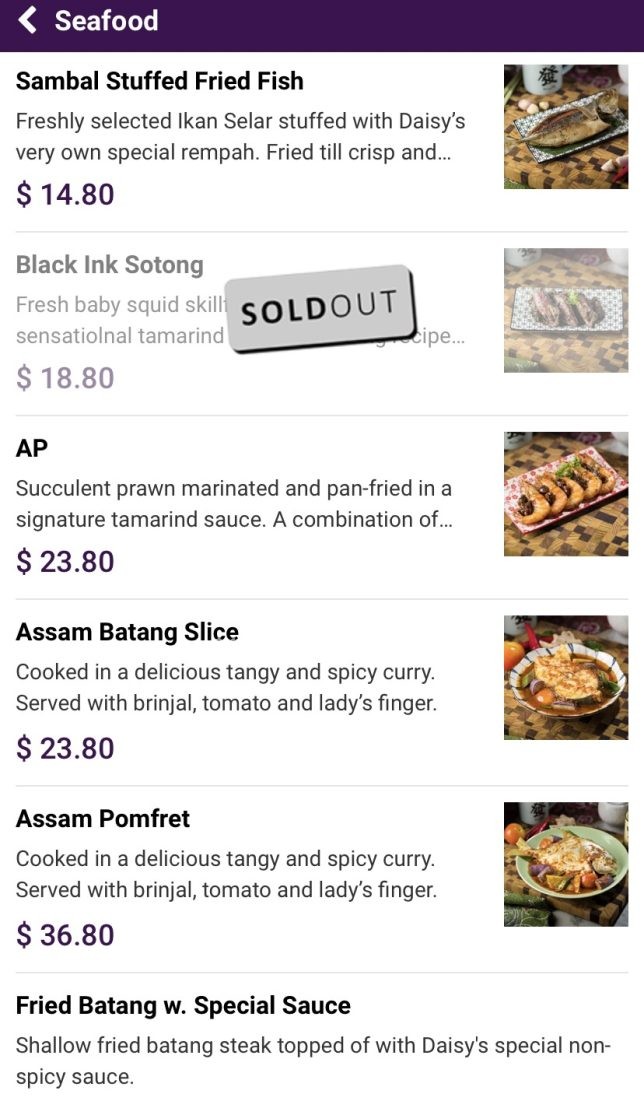Tap the $ 36.80 price
This screenshot has width=644, height=1101.
tap(65, 935)
